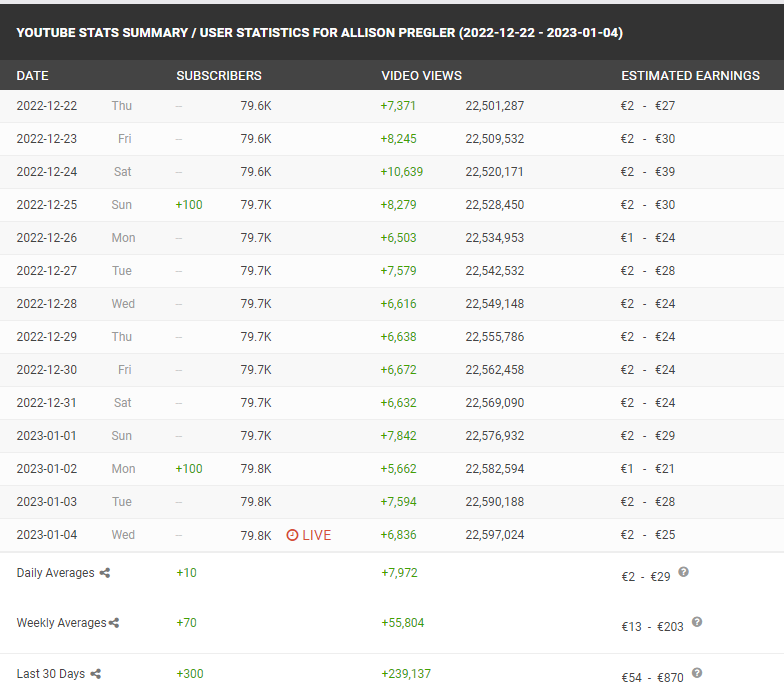Click total views 22,555,786
784x698 pixels.
[495, 337]
